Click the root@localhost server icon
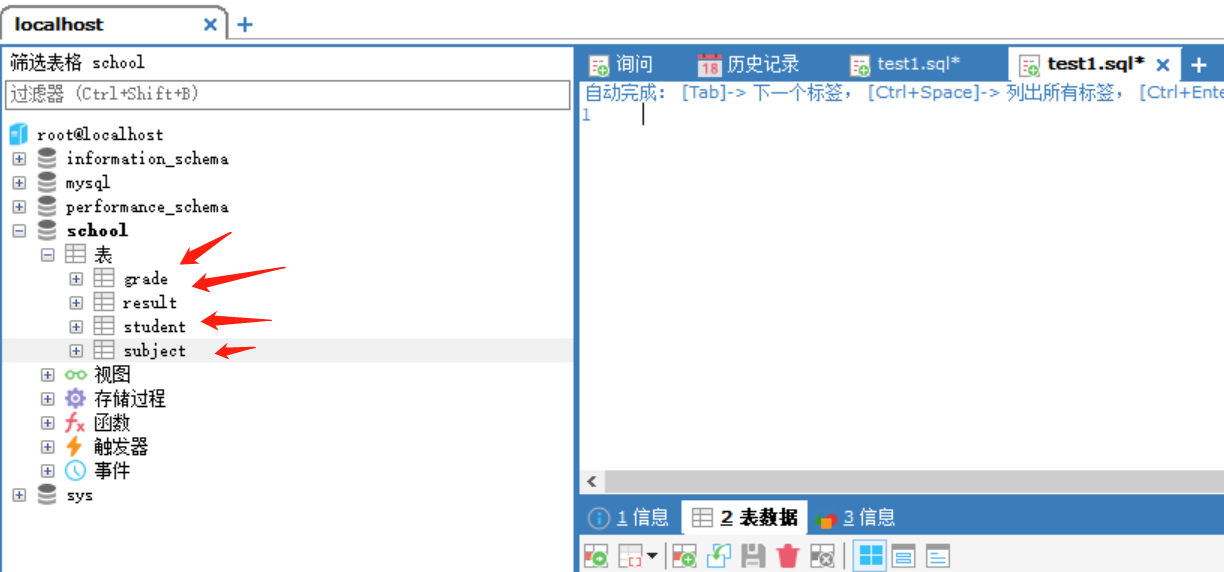This screenshot has height=572, width=1224. [x=19, y=134]
